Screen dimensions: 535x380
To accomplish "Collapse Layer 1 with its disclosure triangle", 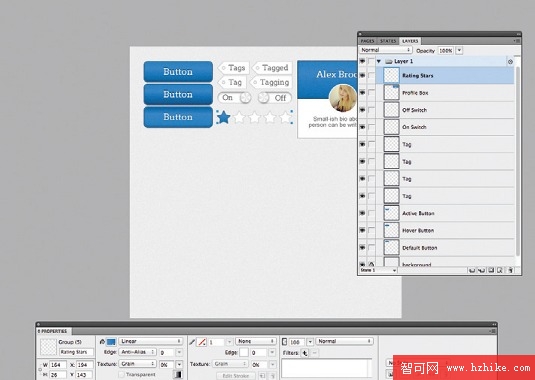I will click(x=379, y=61).
